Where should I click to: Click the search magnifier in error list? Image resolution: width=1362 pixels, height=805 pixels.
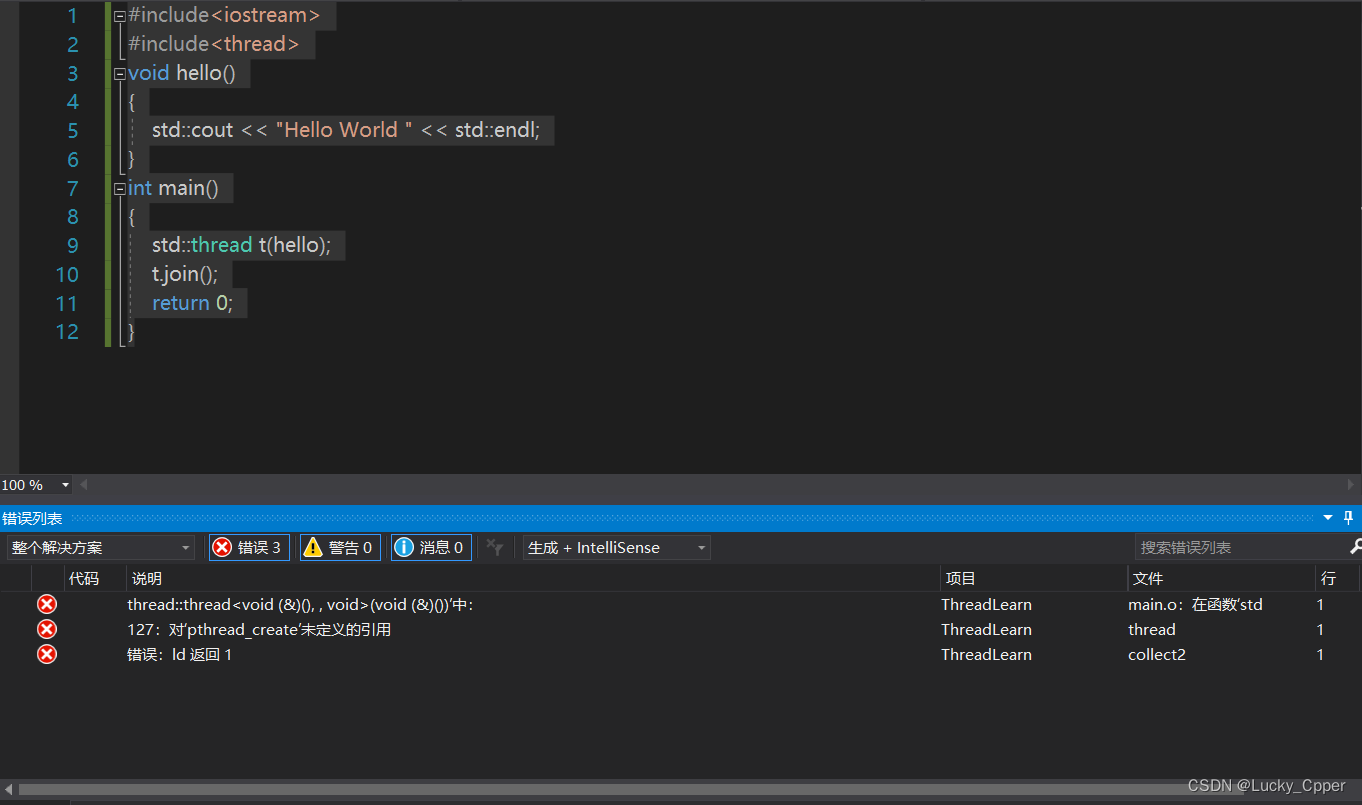pos(1355,547)
